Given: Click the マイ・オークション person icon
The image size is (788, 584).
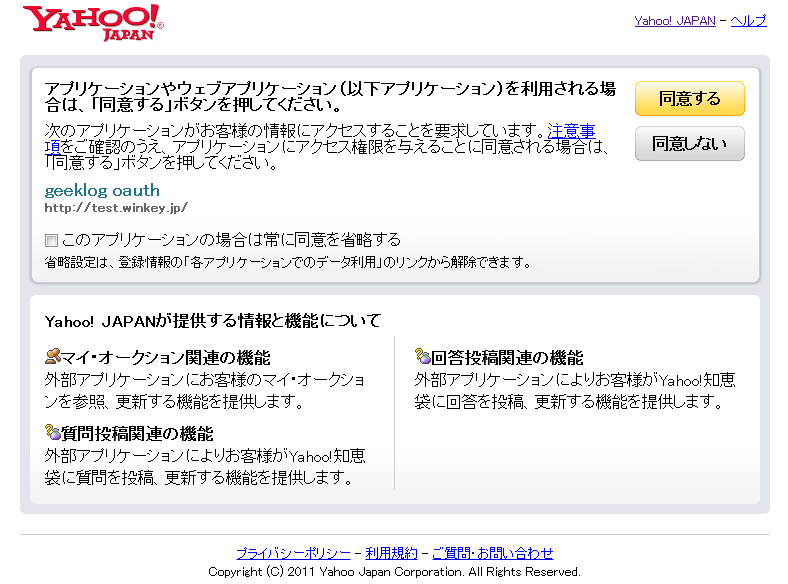Looking at the screenshot, I should [53, 357].
